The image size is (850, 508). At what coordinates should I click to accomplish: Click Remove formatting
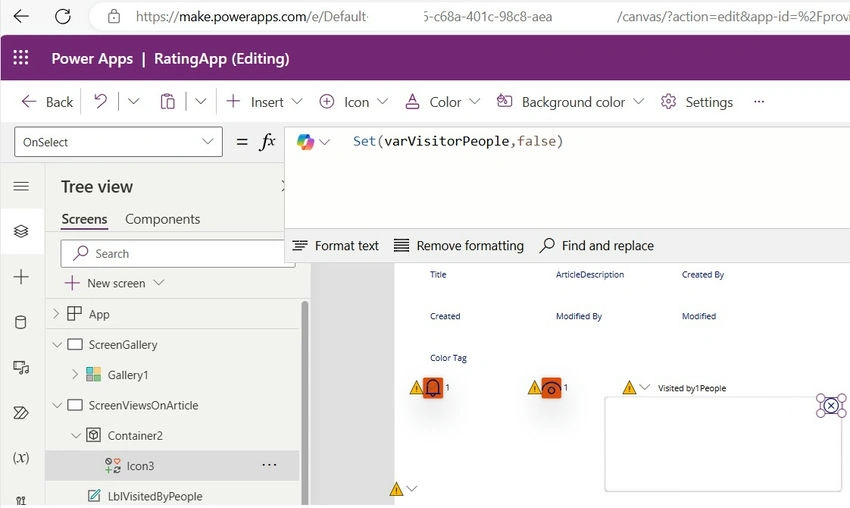459,246
